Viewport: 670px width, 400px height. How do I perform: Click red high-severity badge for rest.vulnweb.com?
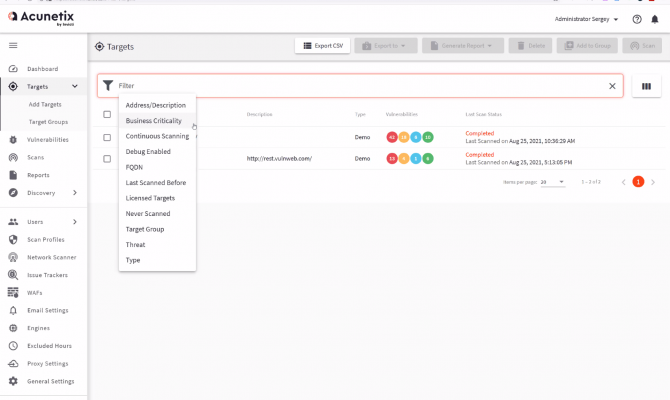pos(392,159)
